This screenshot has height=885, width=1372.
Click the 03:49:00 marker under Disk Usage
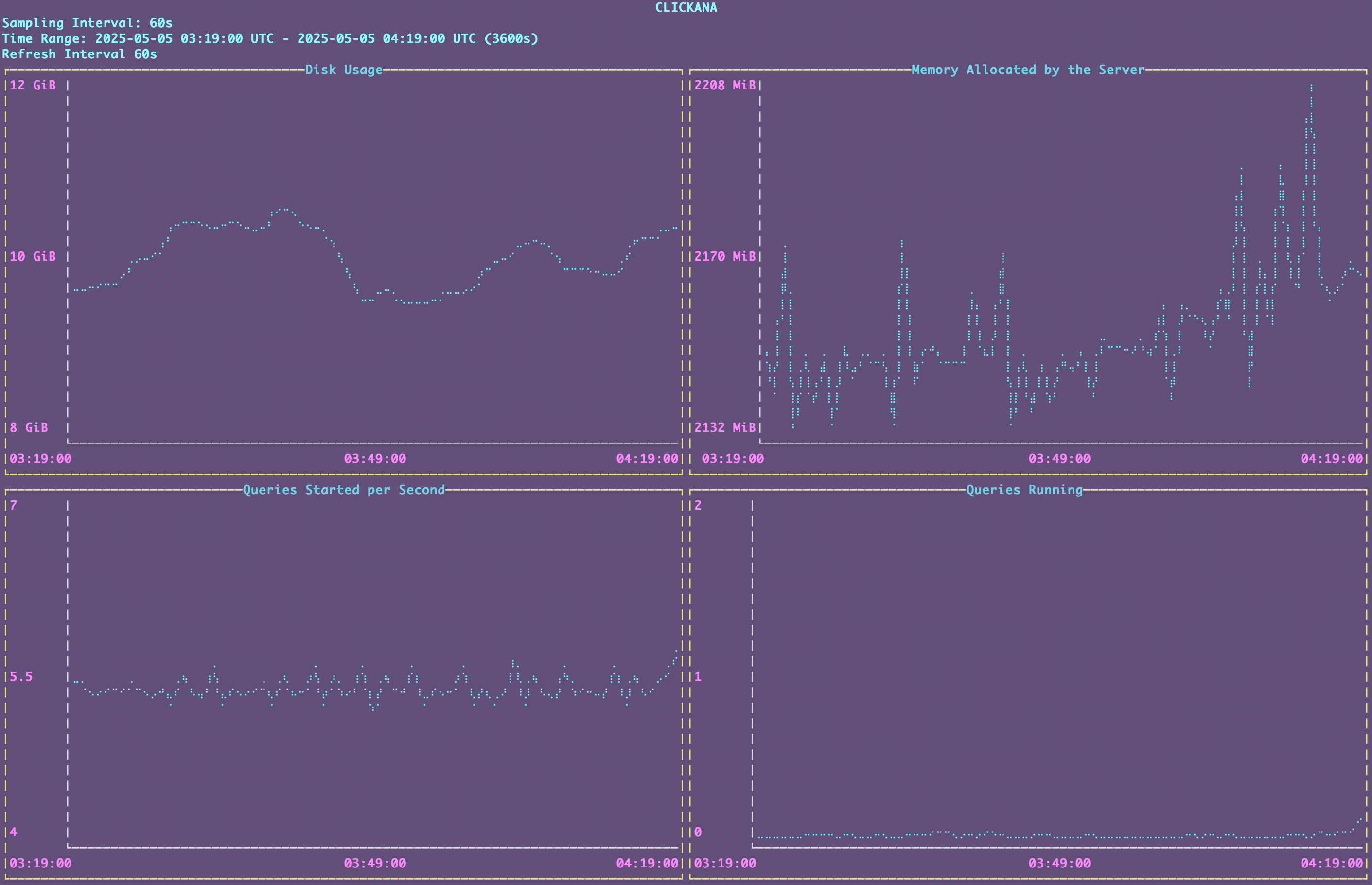374,459
